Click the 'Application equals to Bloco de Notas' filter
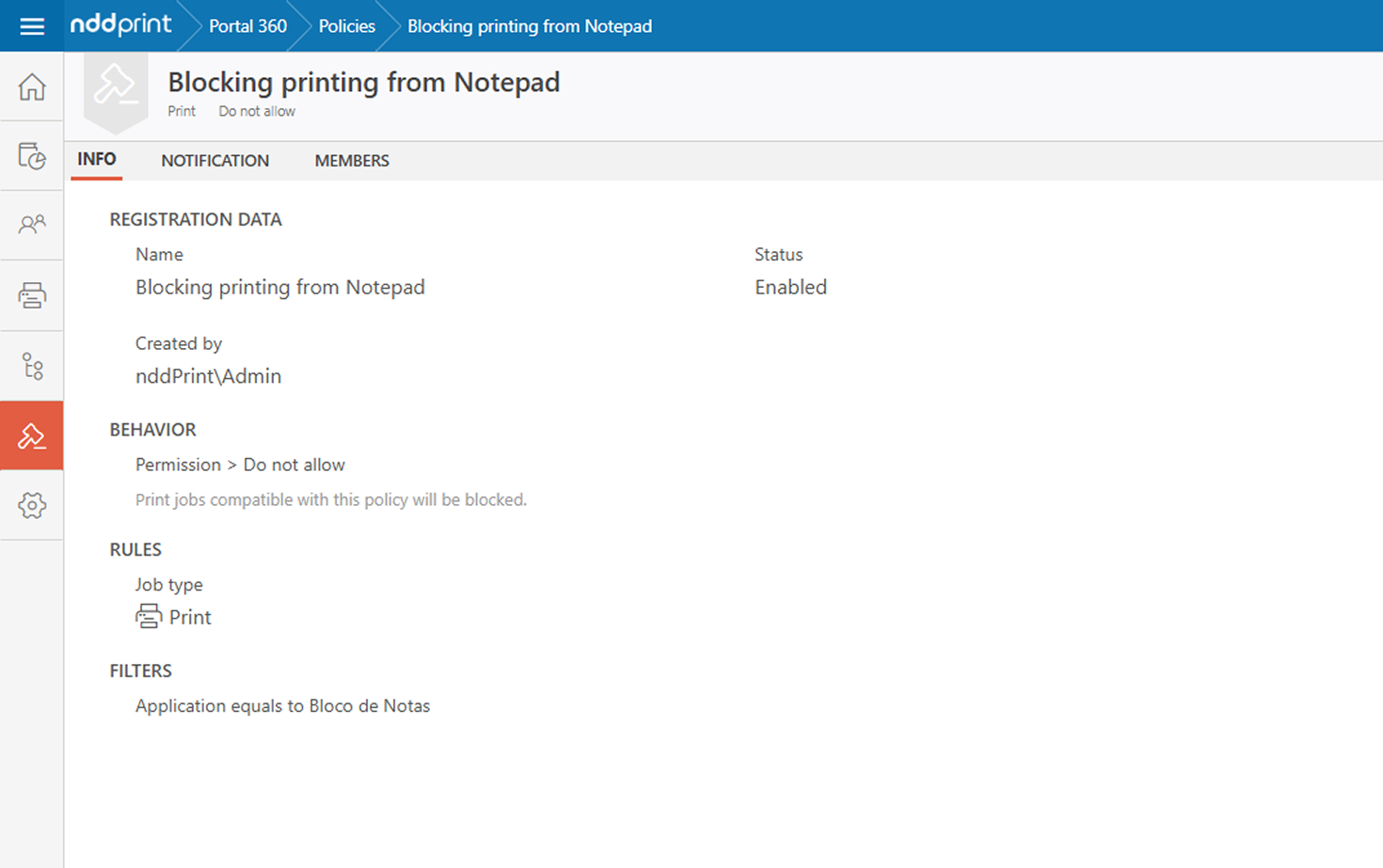The height and width of the screenshot is (868, 1383). tap(282, 706)
